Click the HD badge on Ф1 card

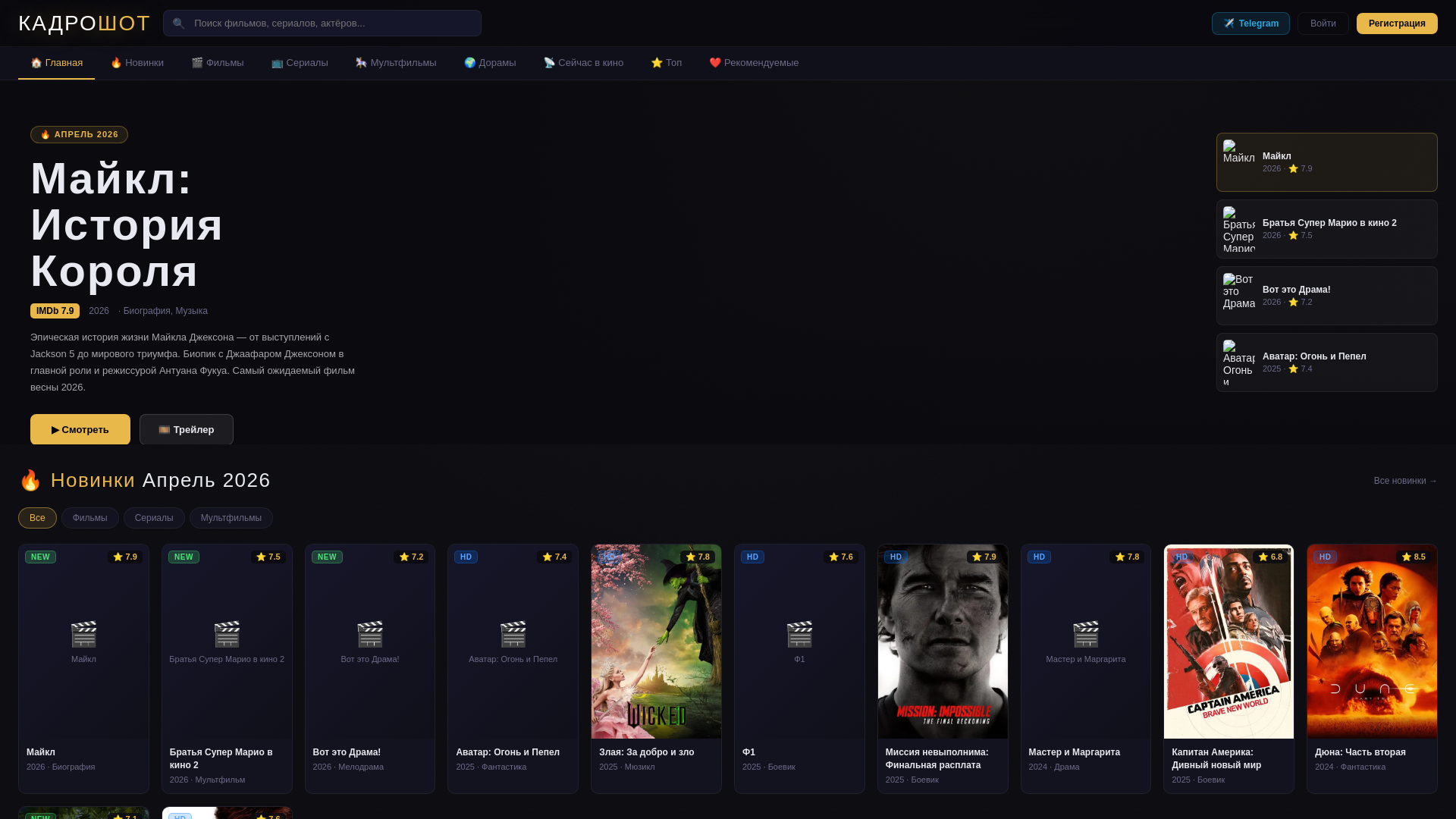pos(752,557)
